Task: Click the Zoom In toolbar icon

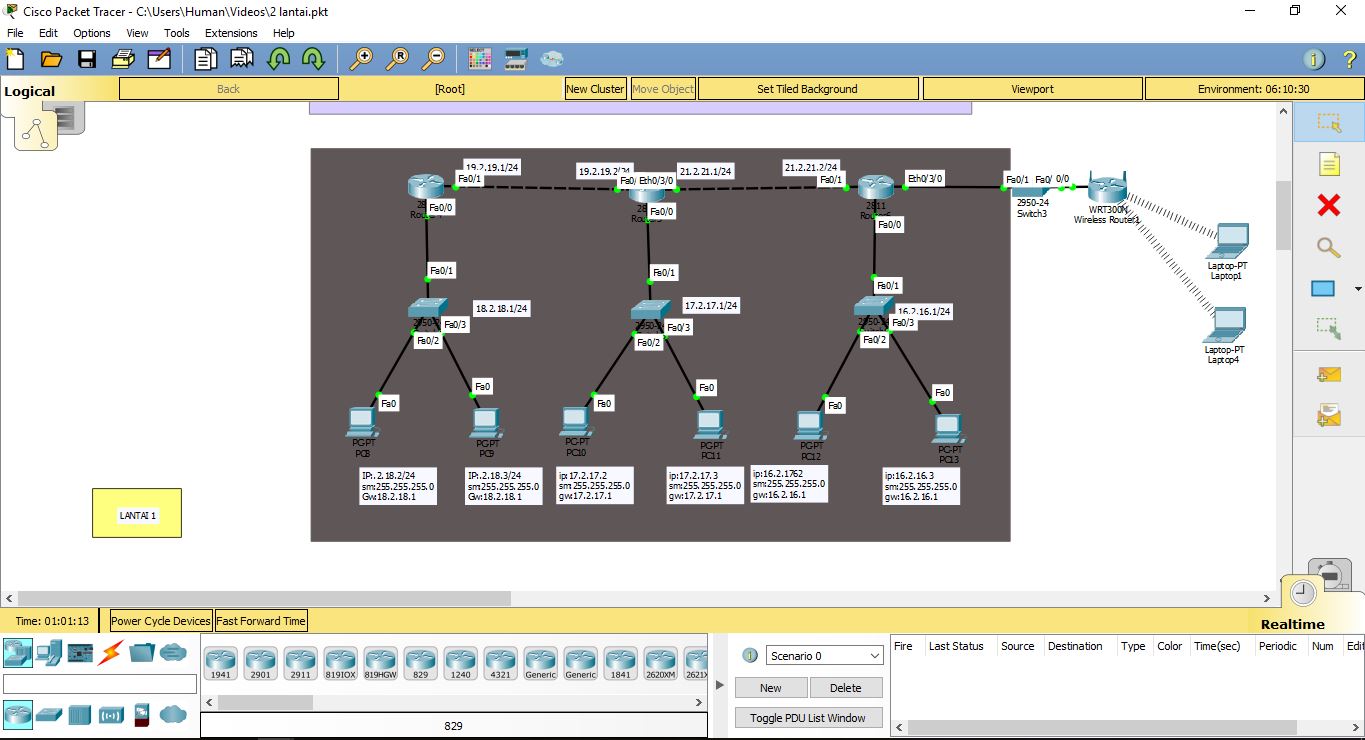Action: 364,58
